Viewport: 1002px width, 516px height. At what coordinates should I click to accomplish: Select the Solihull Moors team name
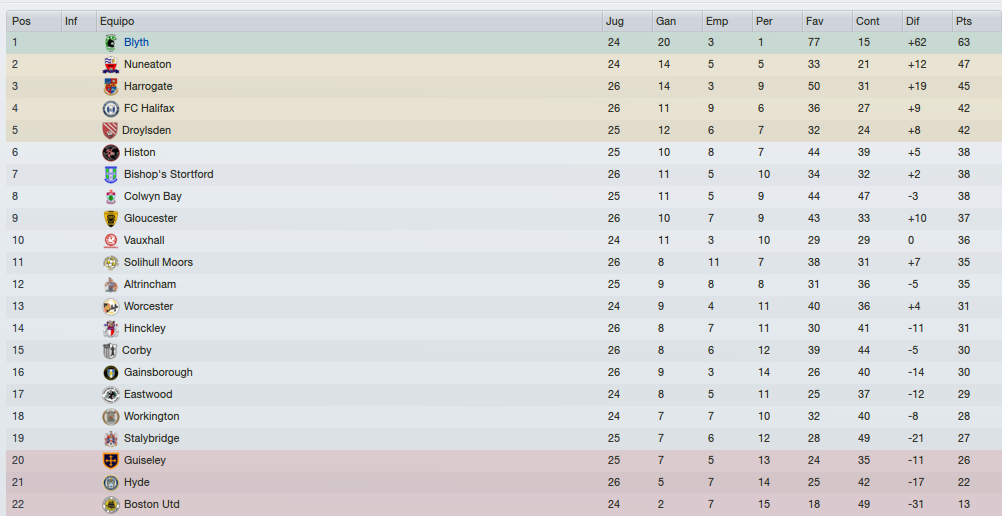(x=158, y=262)
